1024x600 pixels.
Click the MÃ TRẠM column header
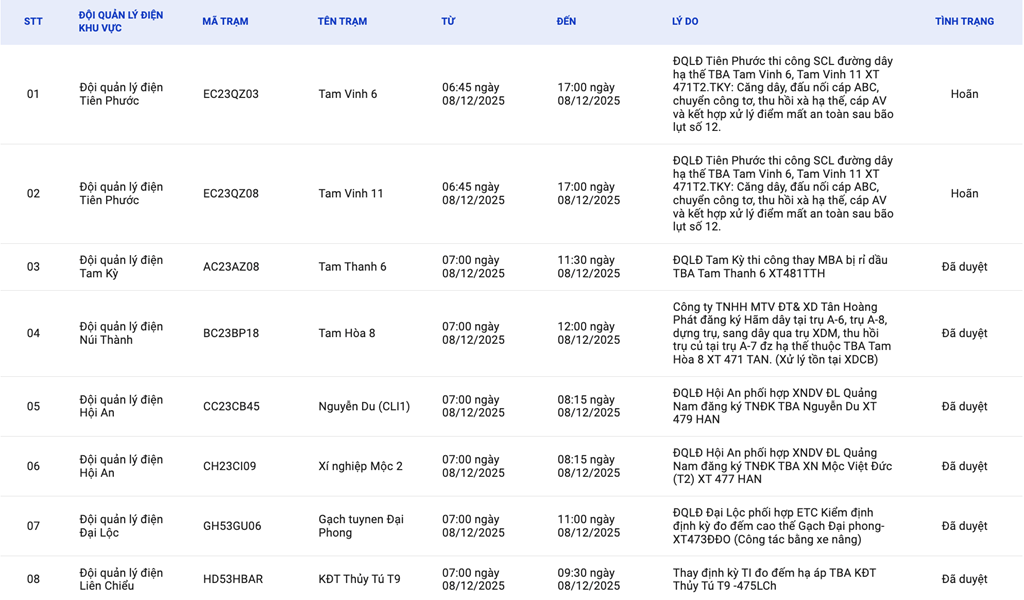[x=225, y=22]
